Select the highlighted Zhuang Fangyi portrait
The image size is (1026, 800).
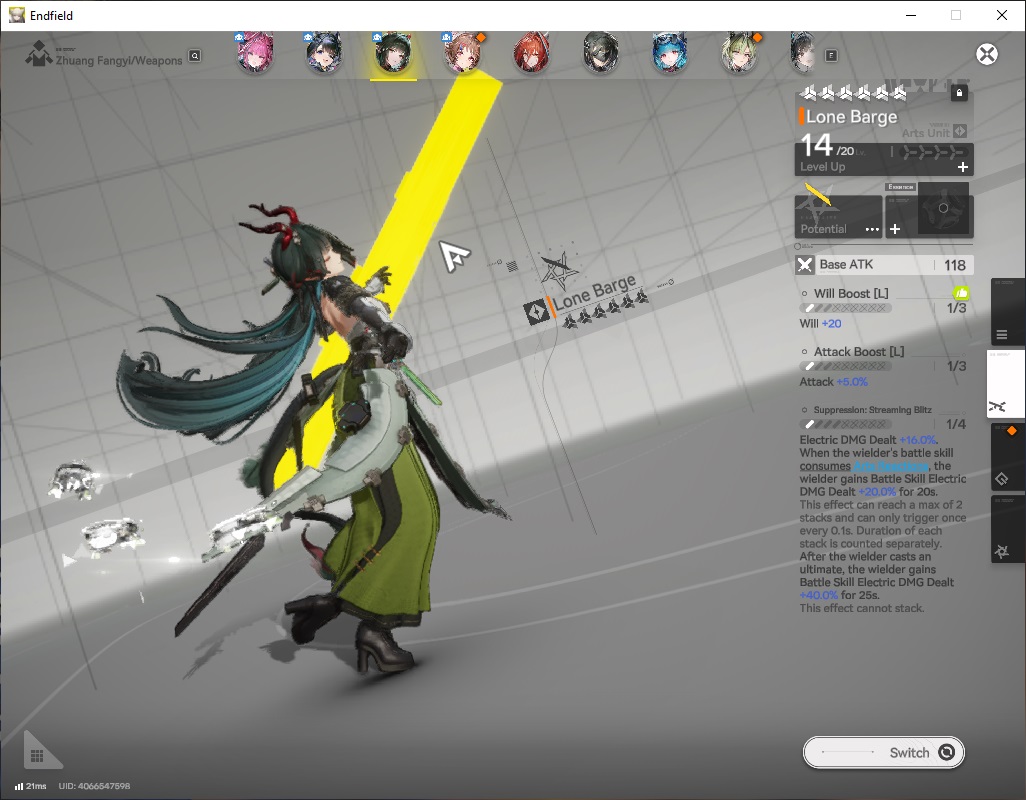pyautogui.click(x=393, y=53)
